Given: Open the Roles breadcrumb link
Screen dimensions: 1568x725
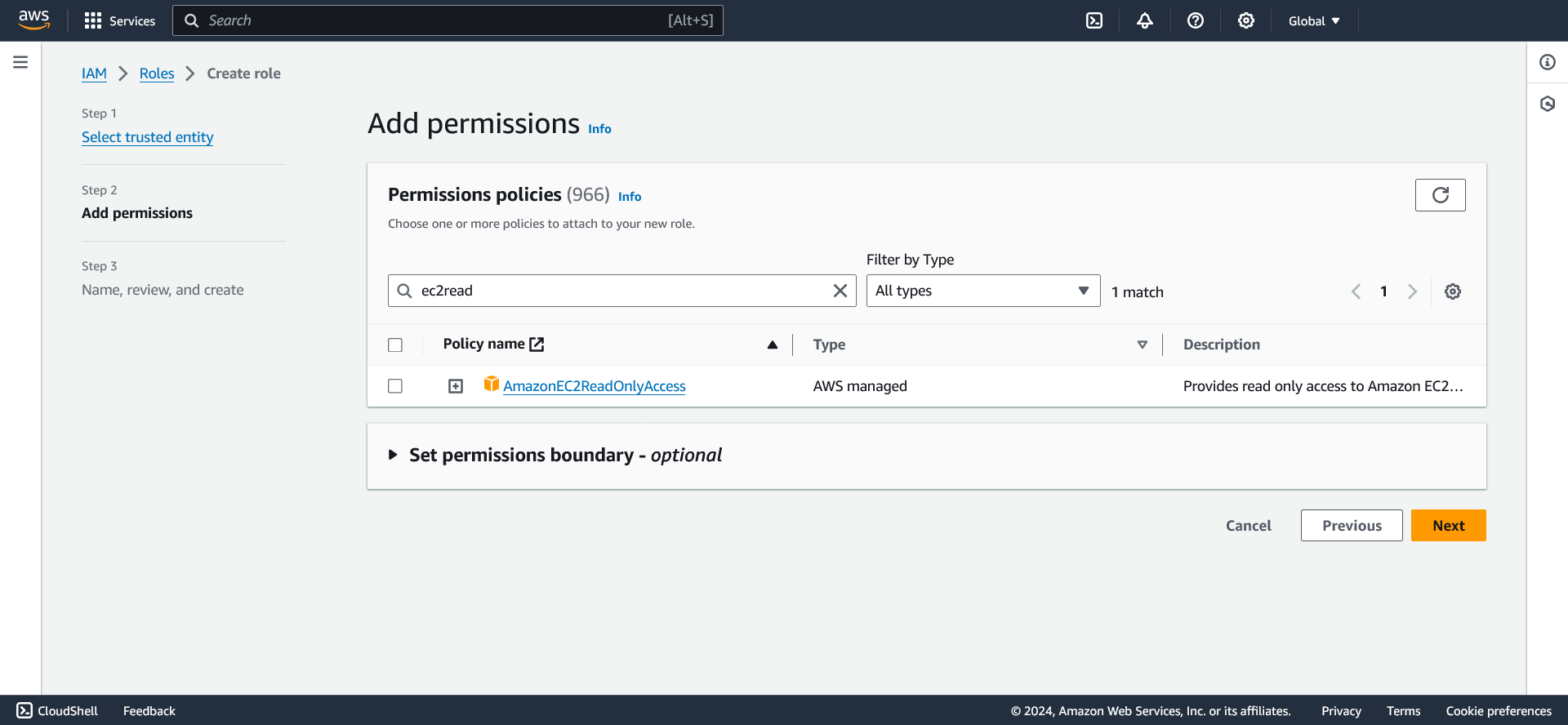Looking at the screenshot, I should 157,73.
